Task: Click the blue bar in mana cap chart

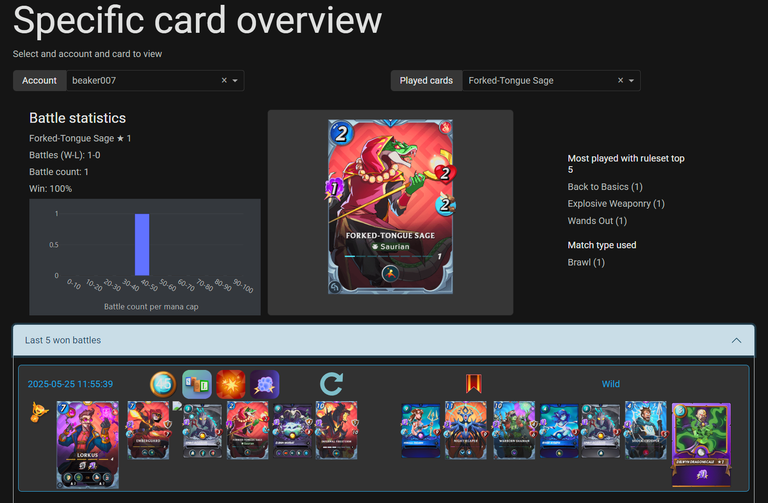Action: pos(142,244)
